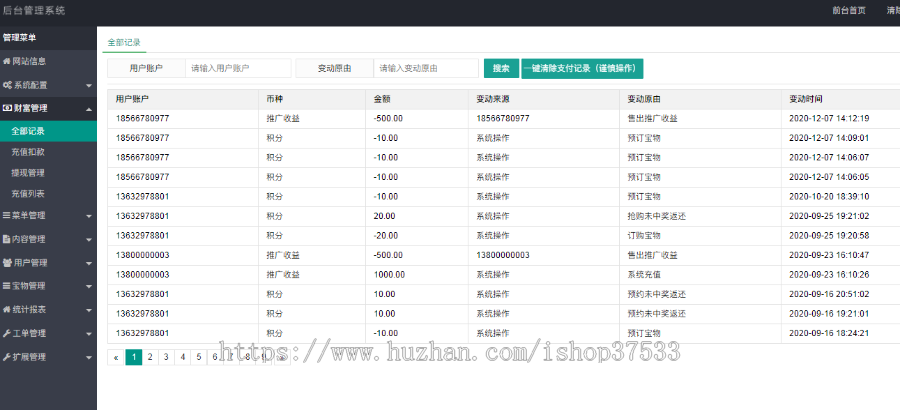Switch to the 全部记录 tab above the search form
The image size is (900, 410).
[x=124, y=42]
